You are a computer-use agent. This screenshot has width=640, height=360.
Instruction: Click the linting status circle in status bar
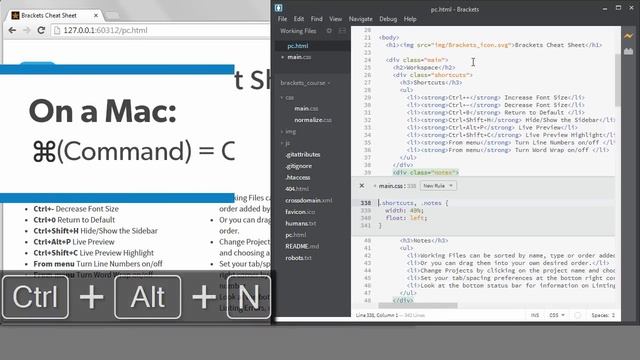(578, 315)
